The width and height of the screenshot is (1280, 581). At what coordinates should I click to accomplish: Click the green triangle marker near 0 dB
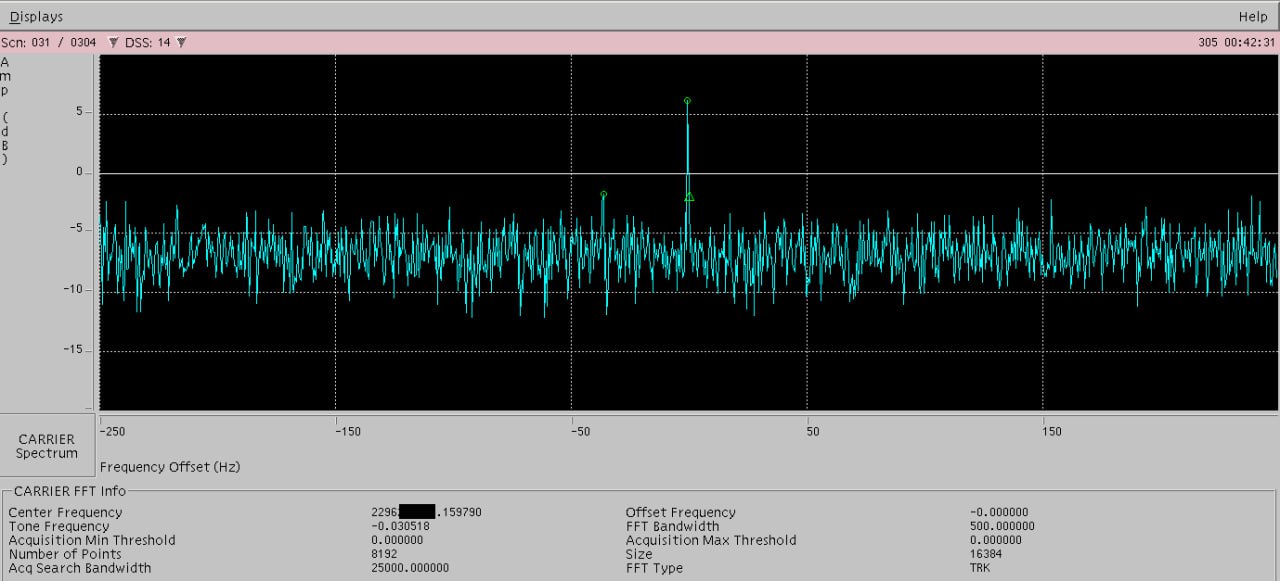pyautogui.click(x=689, y=197)
